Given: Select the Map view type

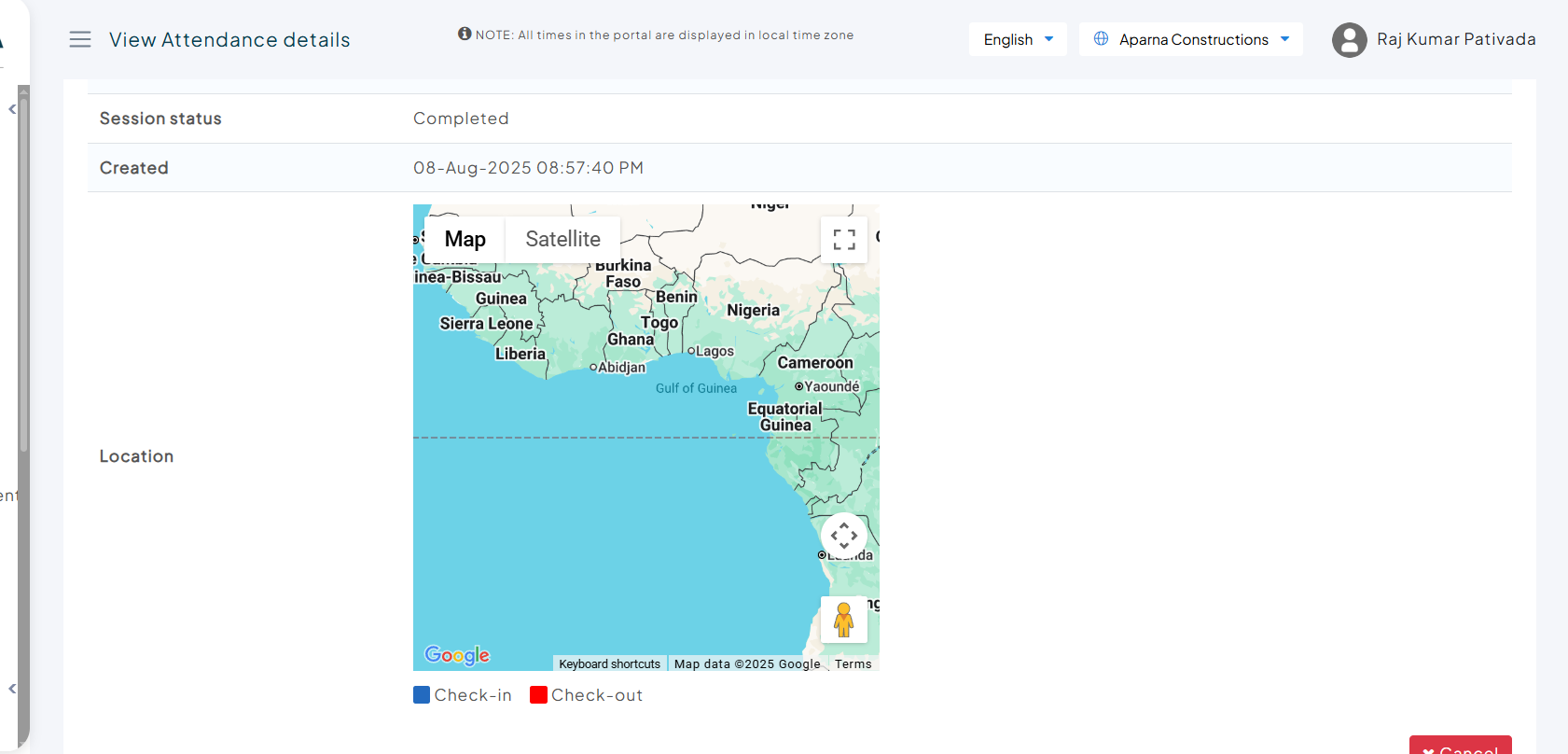Looking at the screenshot, I should coord(465,240).
